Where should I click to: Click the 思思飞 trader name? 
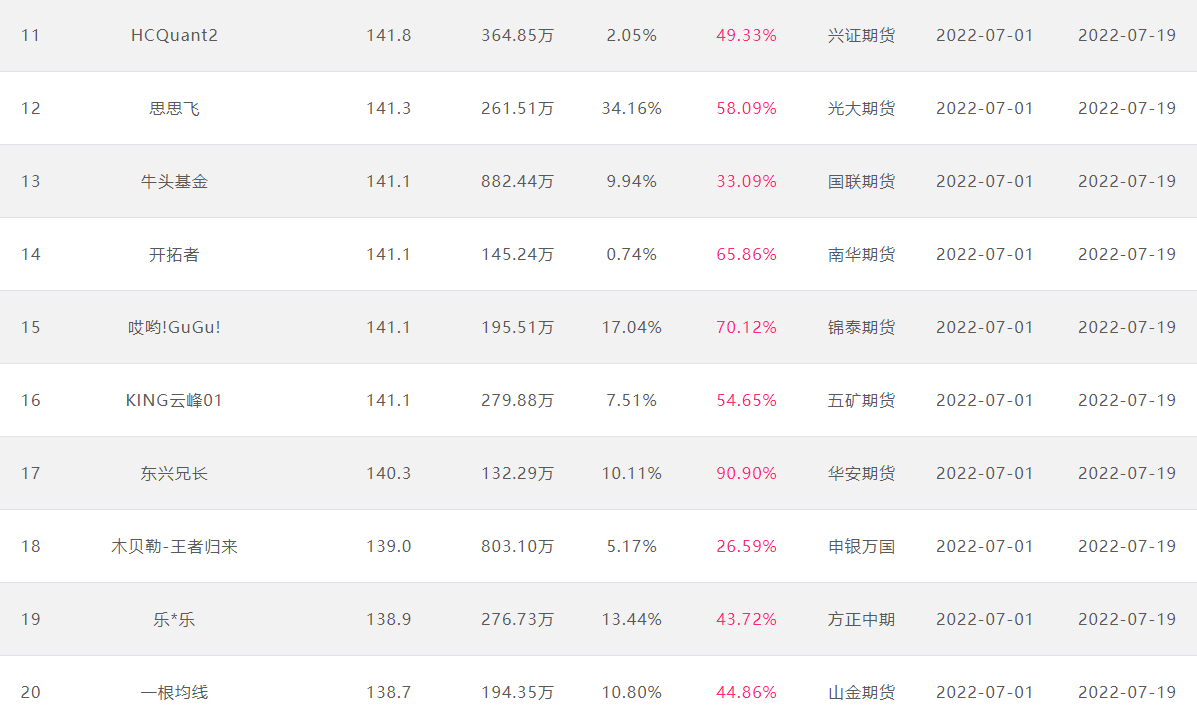coord(174,108)
